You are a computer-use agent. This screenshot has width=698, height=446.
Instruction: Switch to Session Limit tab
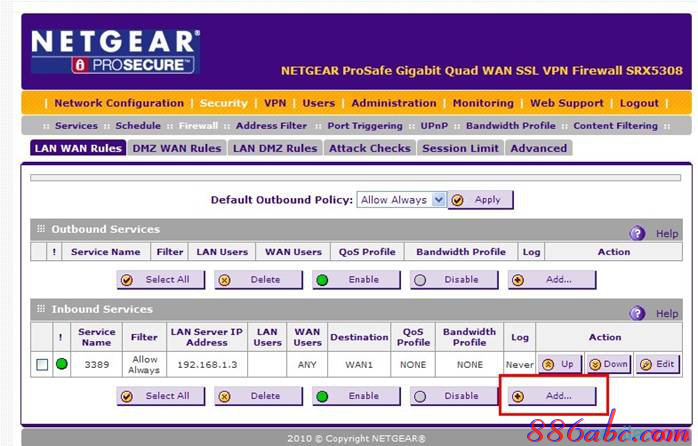pos(460,148)
